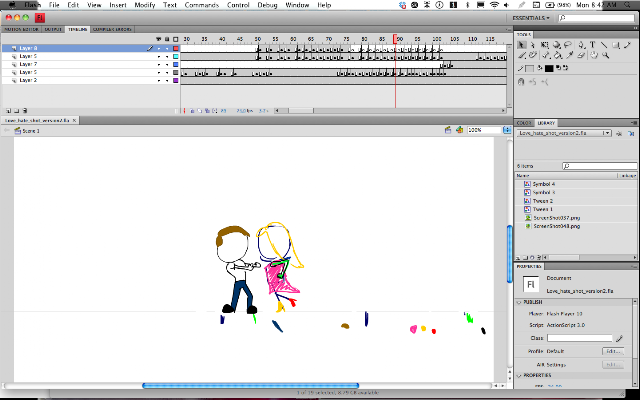Click the red outline swatch for Layer 8
The width and height of the screenshot is (640, 400).
[176, 48]
